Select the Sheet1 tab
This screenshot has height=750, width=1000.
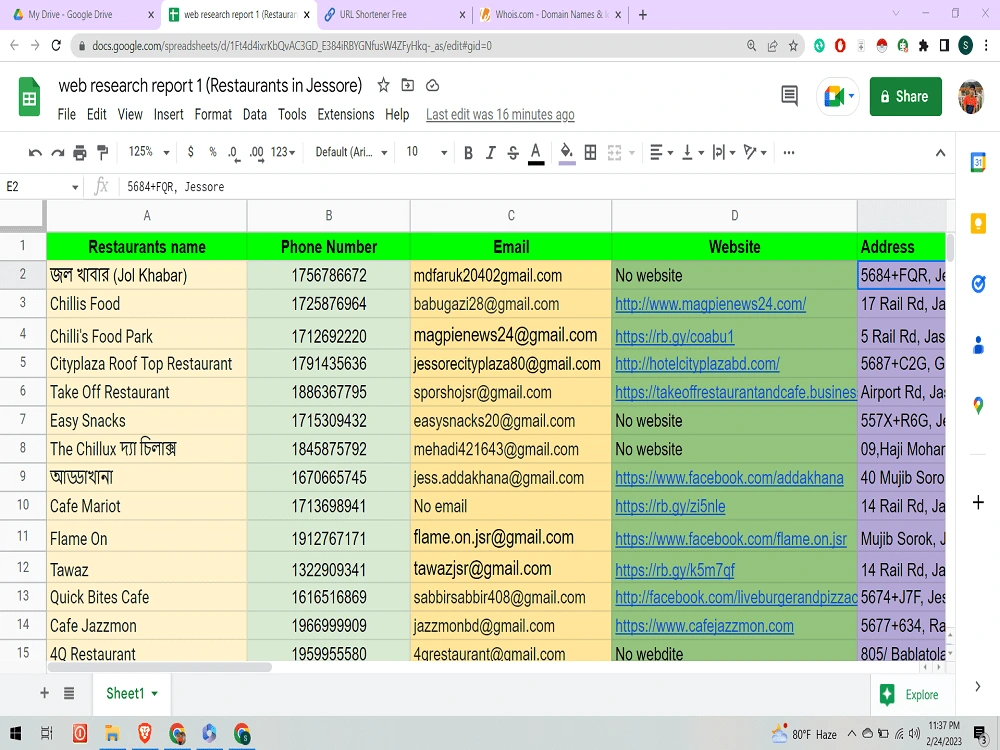(x=131, y=693)
